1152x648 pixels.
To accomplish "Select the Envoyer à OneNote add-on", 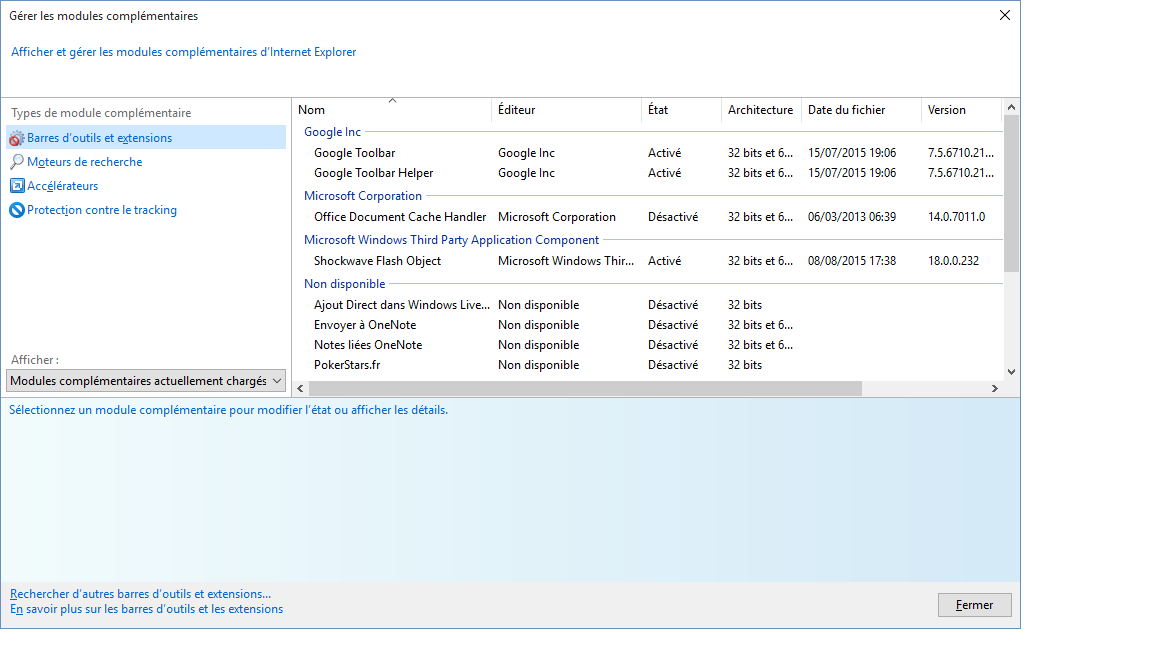I will click(x=649, y=325).
